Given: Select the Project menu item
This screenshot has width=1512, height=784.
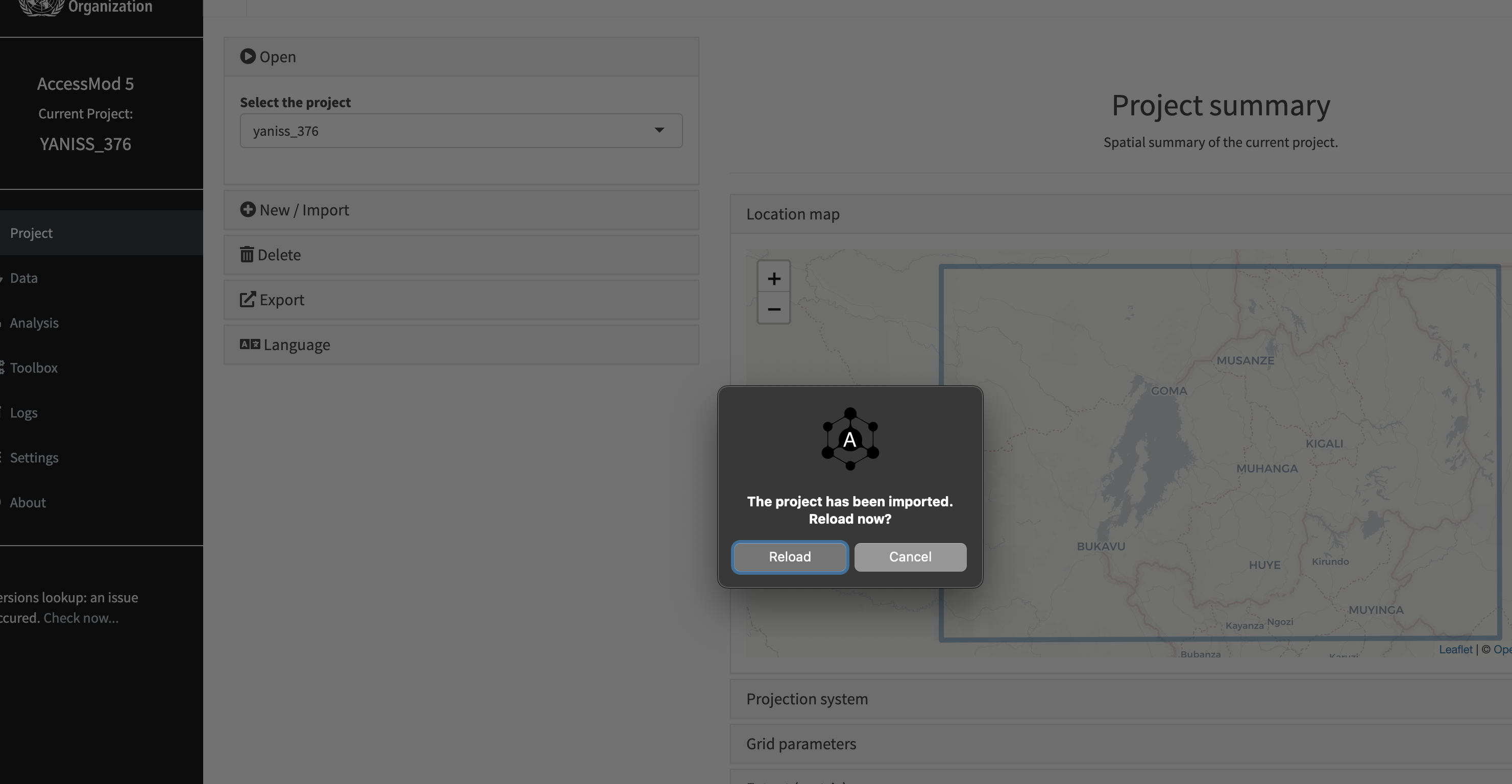Looking at the screenshot, I should click(31, 232).
